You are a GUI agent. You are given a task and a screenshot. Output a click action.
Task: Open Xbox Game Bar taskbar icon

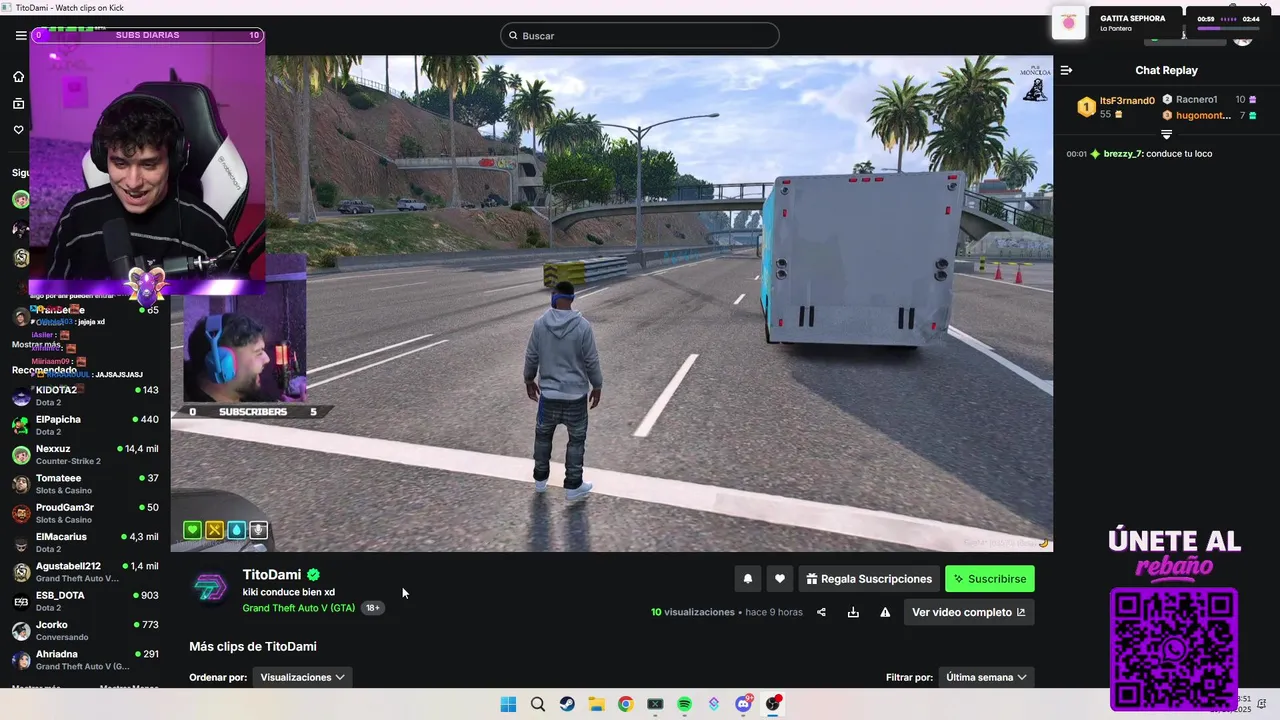coord(655,704)
